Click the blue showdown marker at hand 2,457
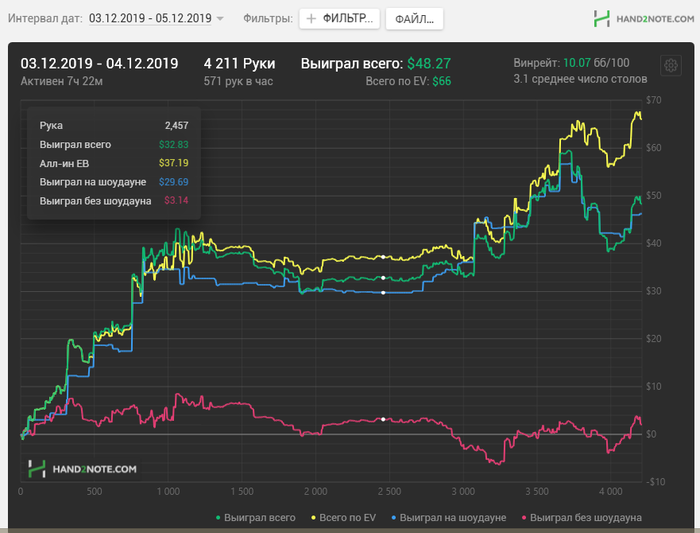 [383, 293]
